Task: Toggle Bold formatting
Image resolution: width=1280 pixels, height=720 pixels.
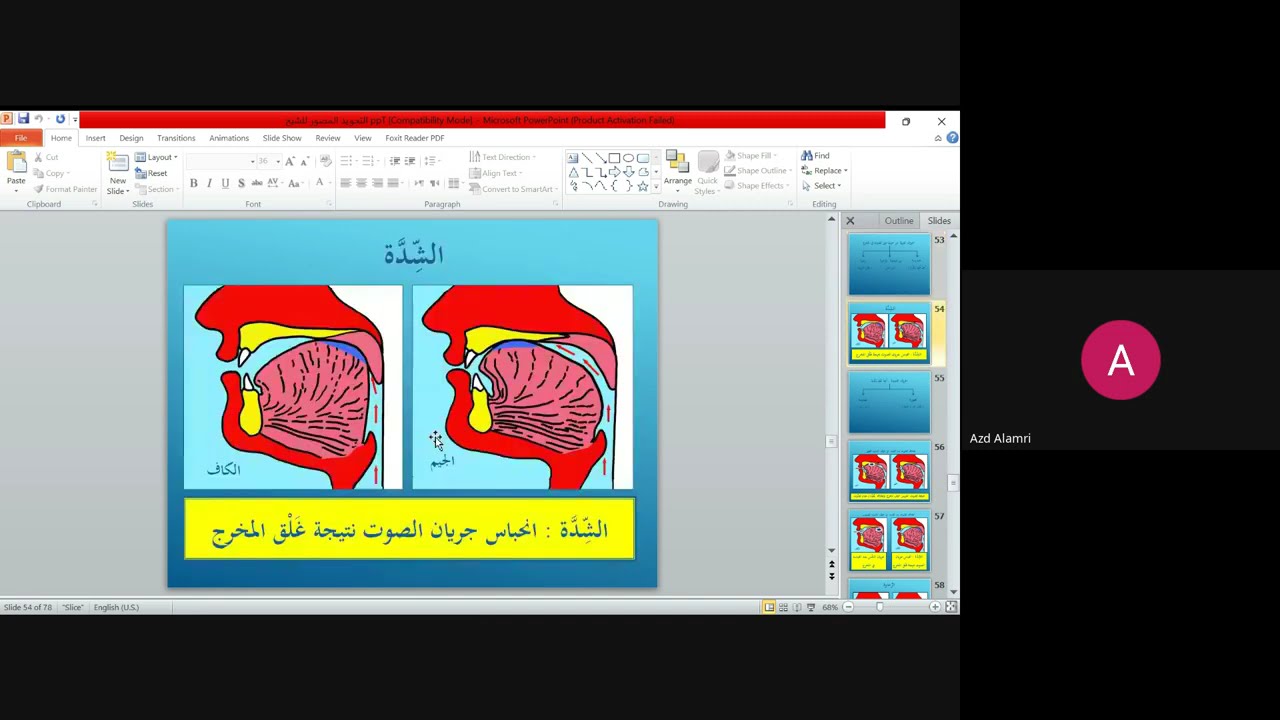Action: [x=194, y=183]
